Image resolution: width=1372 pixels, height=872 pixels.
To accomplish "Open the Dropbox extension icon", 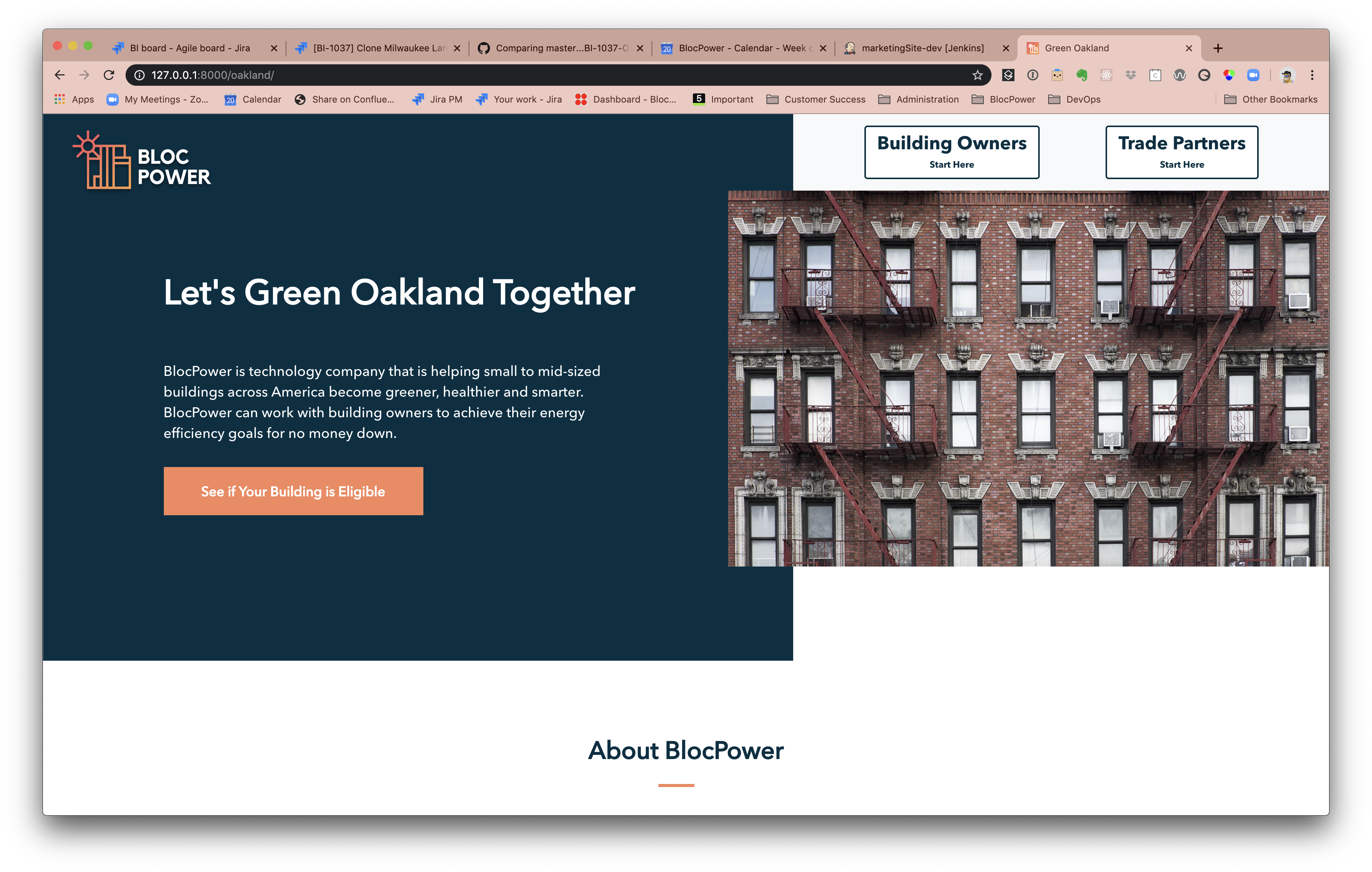I will tap(1130, 75).
